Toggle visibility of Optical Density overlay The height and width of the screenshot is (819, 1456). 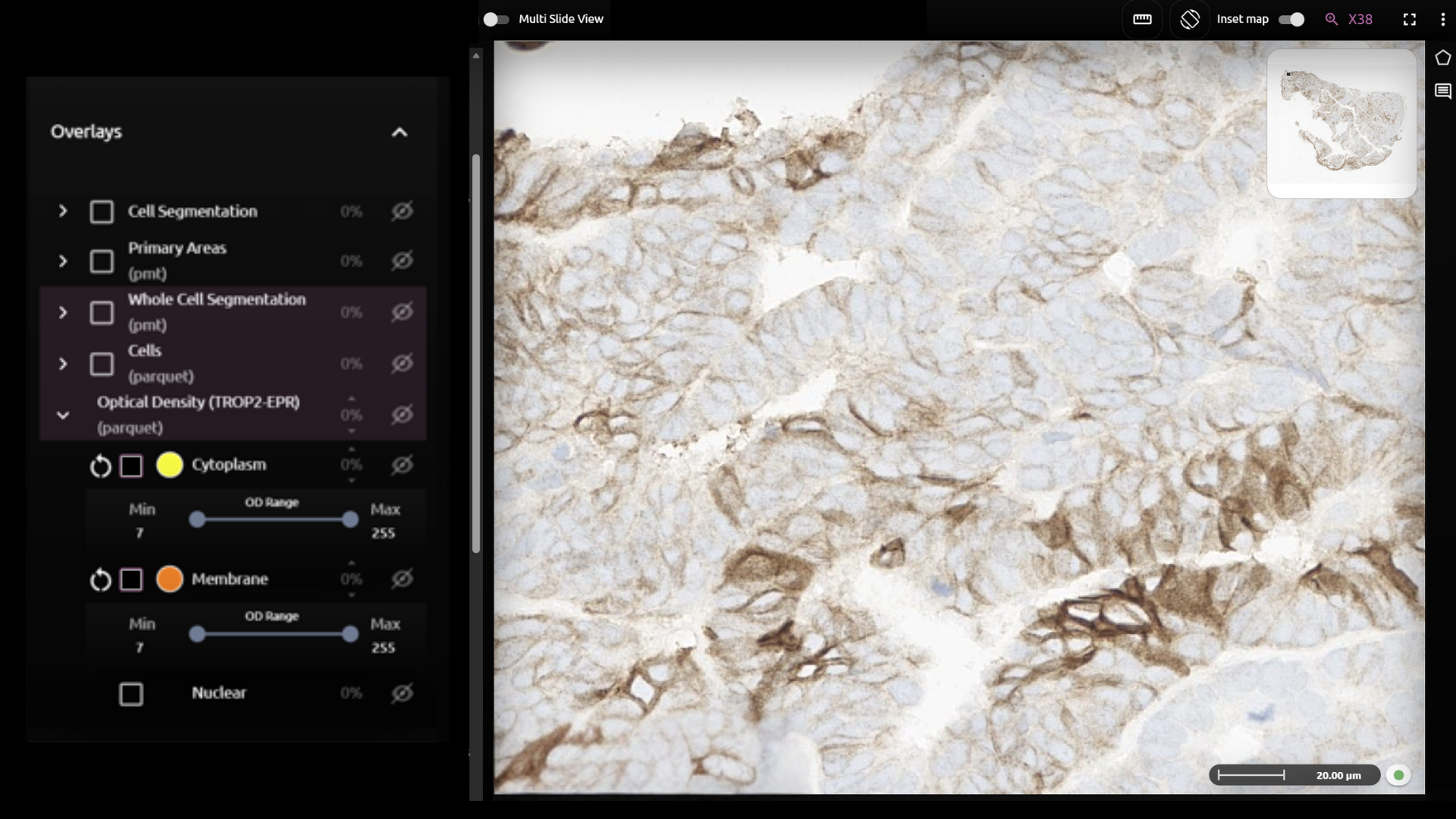pyautogui.click(x=402, y=415)
